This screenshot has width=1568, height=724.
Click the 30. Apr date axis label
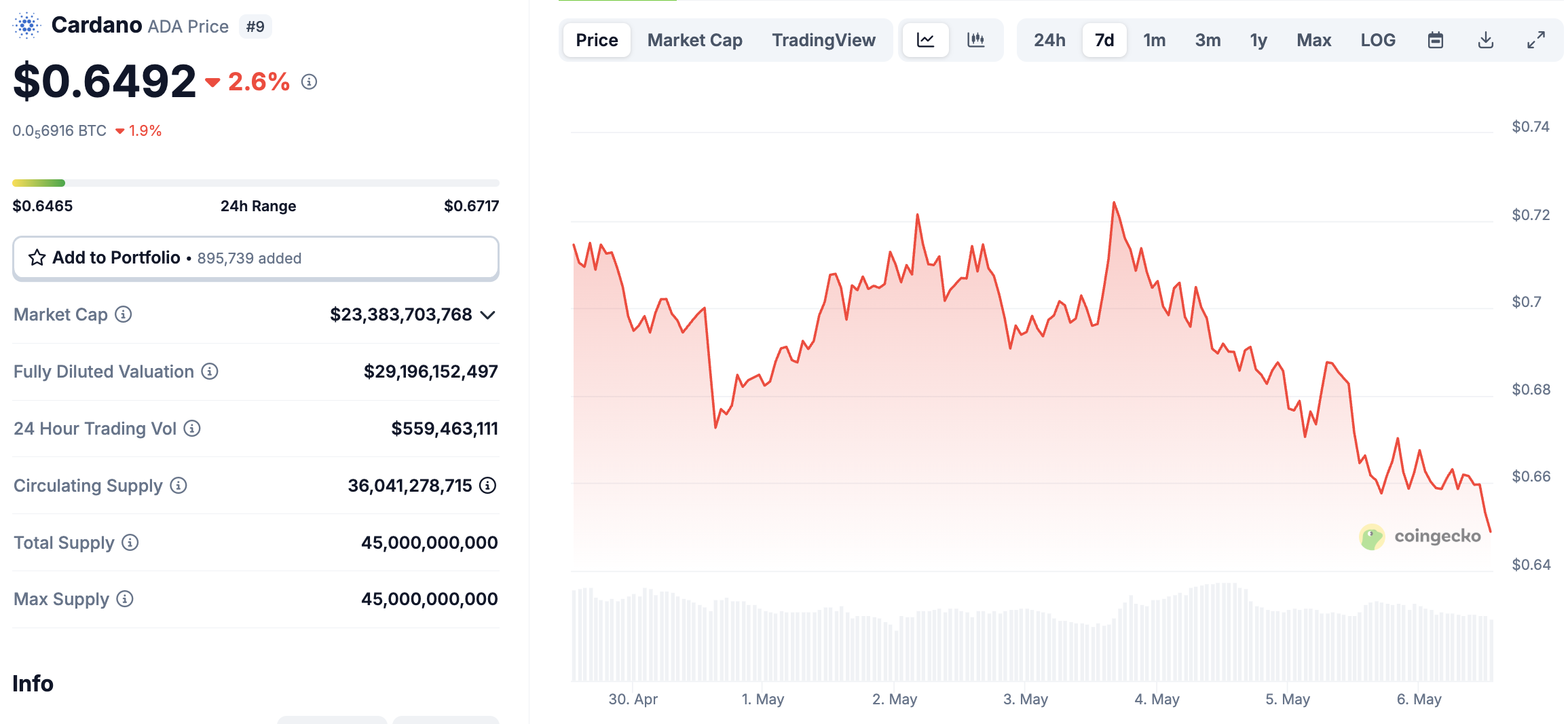[x=633, y=699]
